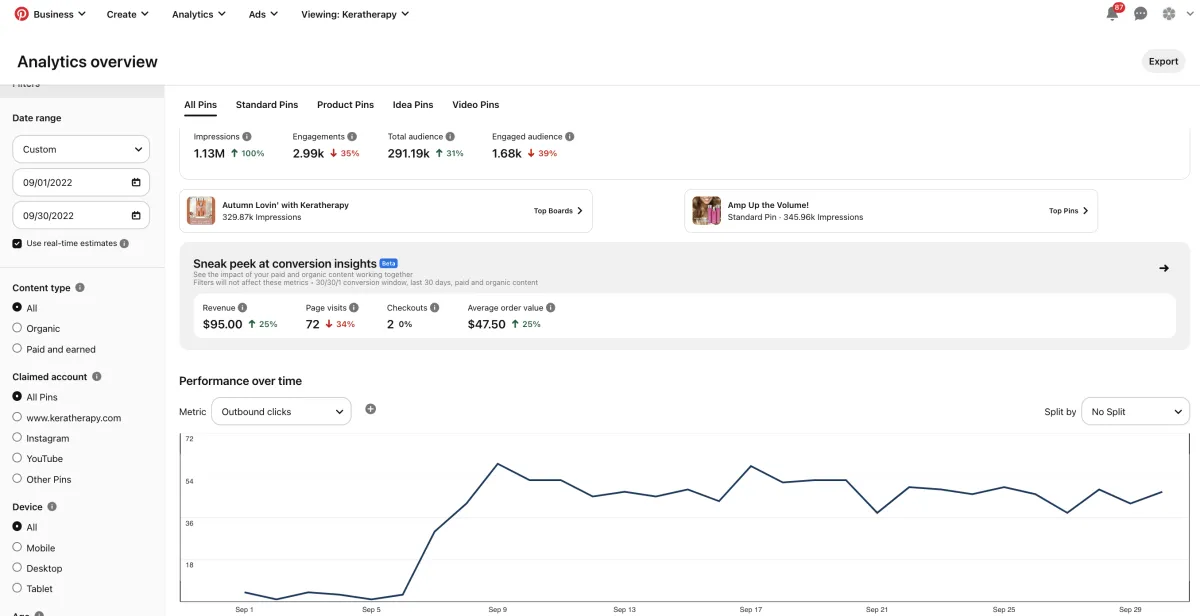The height and width of the screenshot is (616, 1200).
Task: Click the 09/30/2022 end date field
Action: click(81, 215)
